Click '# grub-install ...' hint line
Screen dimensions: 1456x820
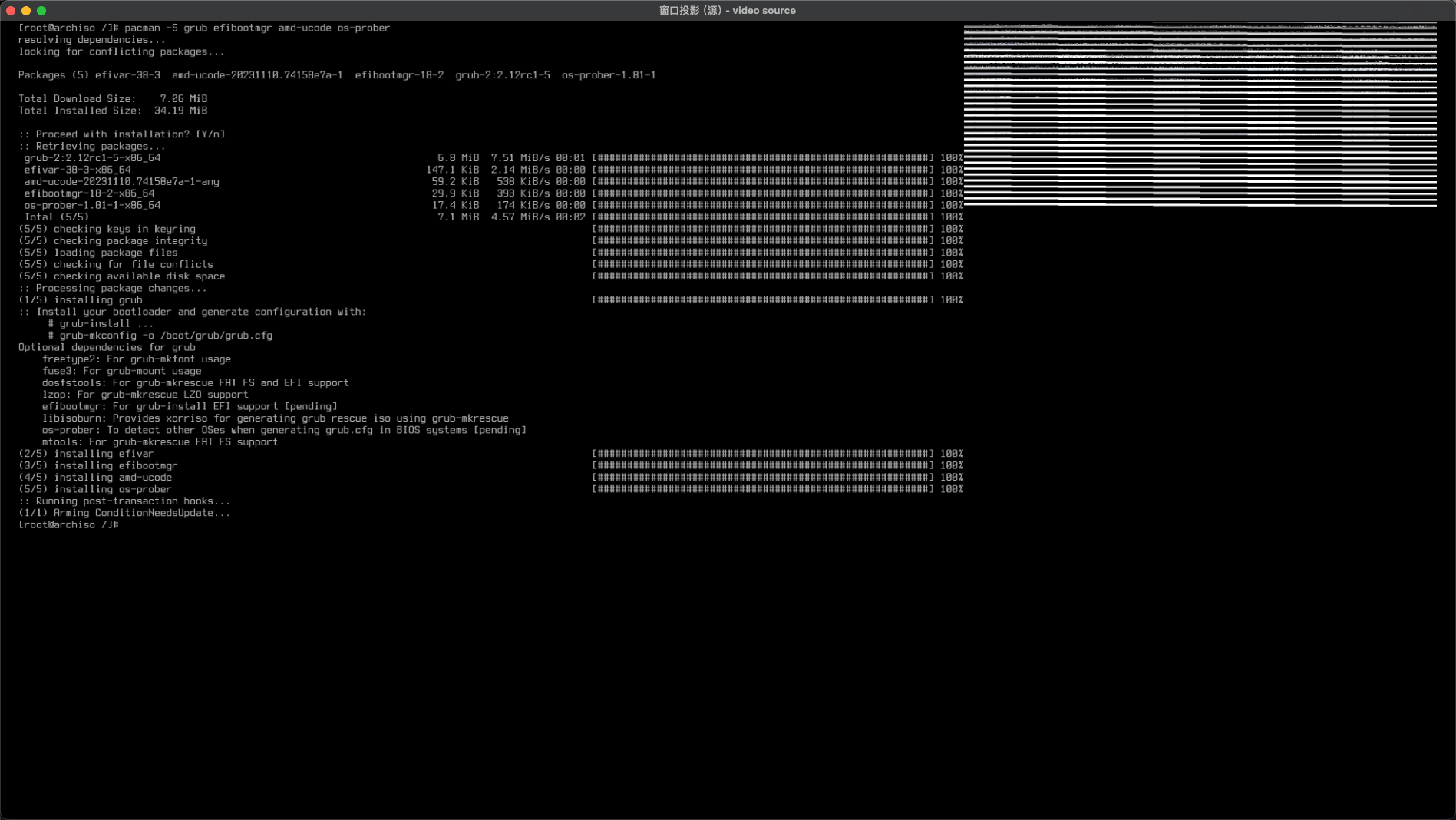101,324
